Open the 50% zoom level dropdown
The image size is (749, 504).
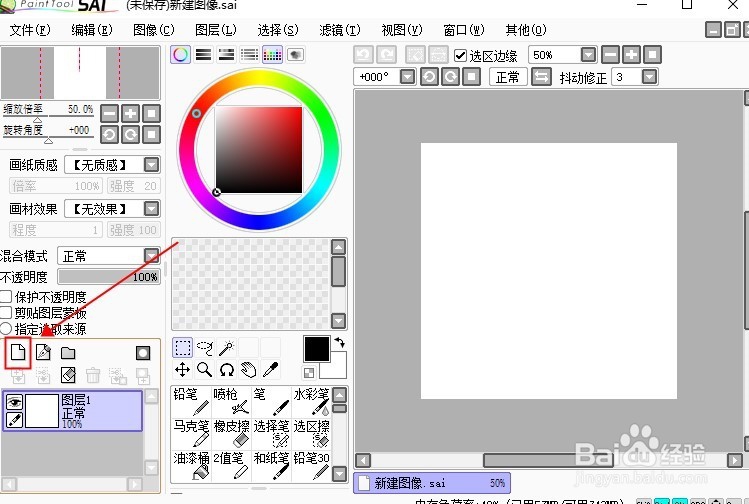588,54
